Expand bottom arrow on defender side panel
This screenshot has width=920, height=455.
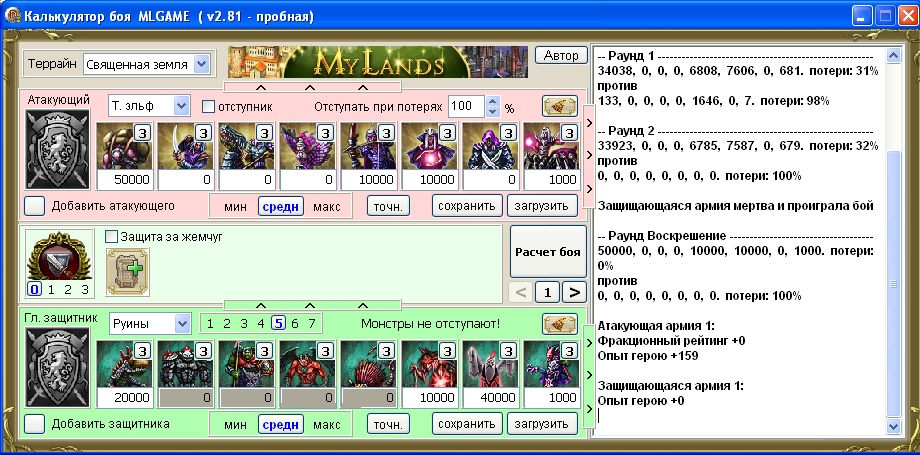click(589, 409)
